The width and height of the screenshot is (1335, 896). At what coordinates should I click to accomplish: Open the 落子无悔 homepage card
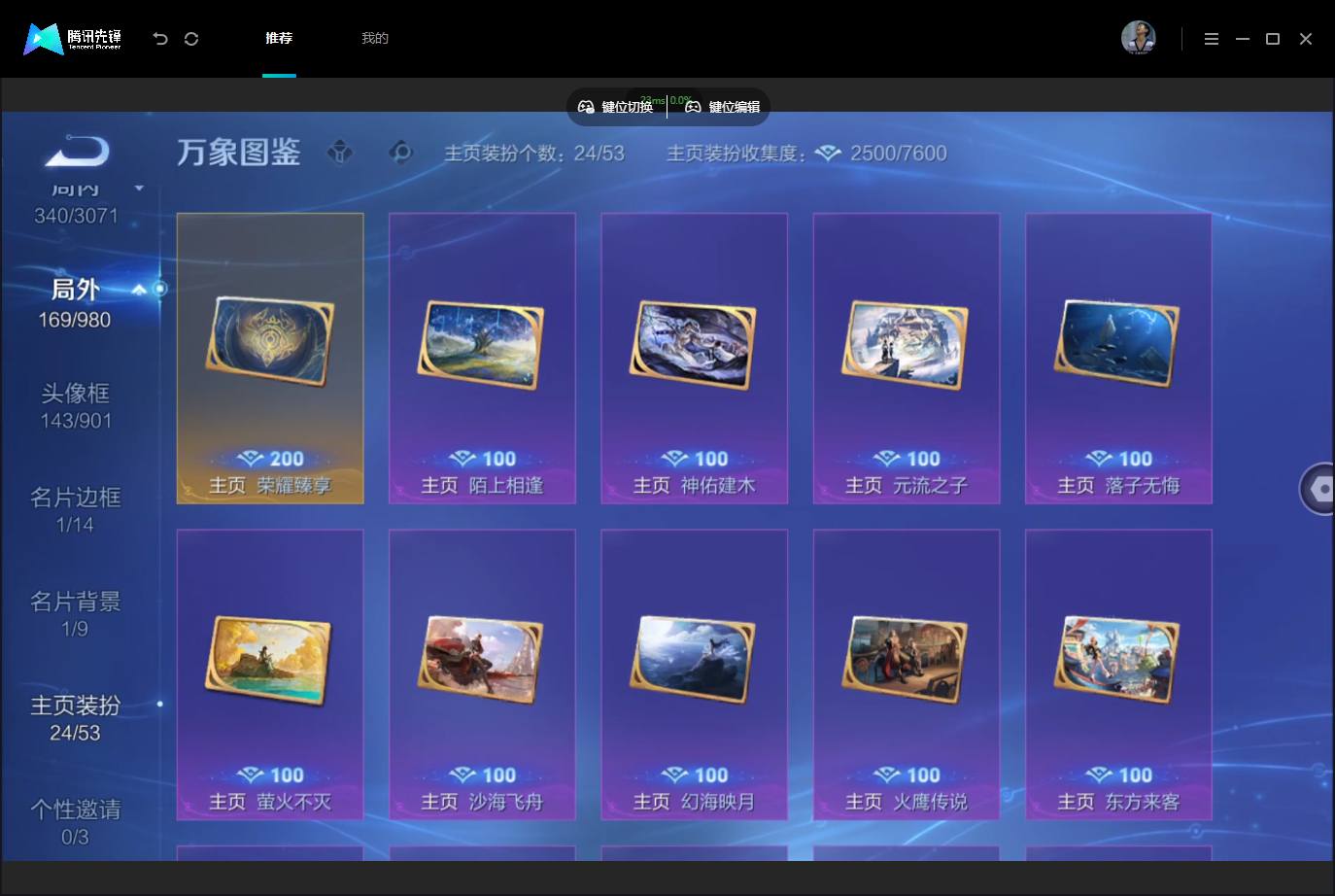click(1118, 359)
